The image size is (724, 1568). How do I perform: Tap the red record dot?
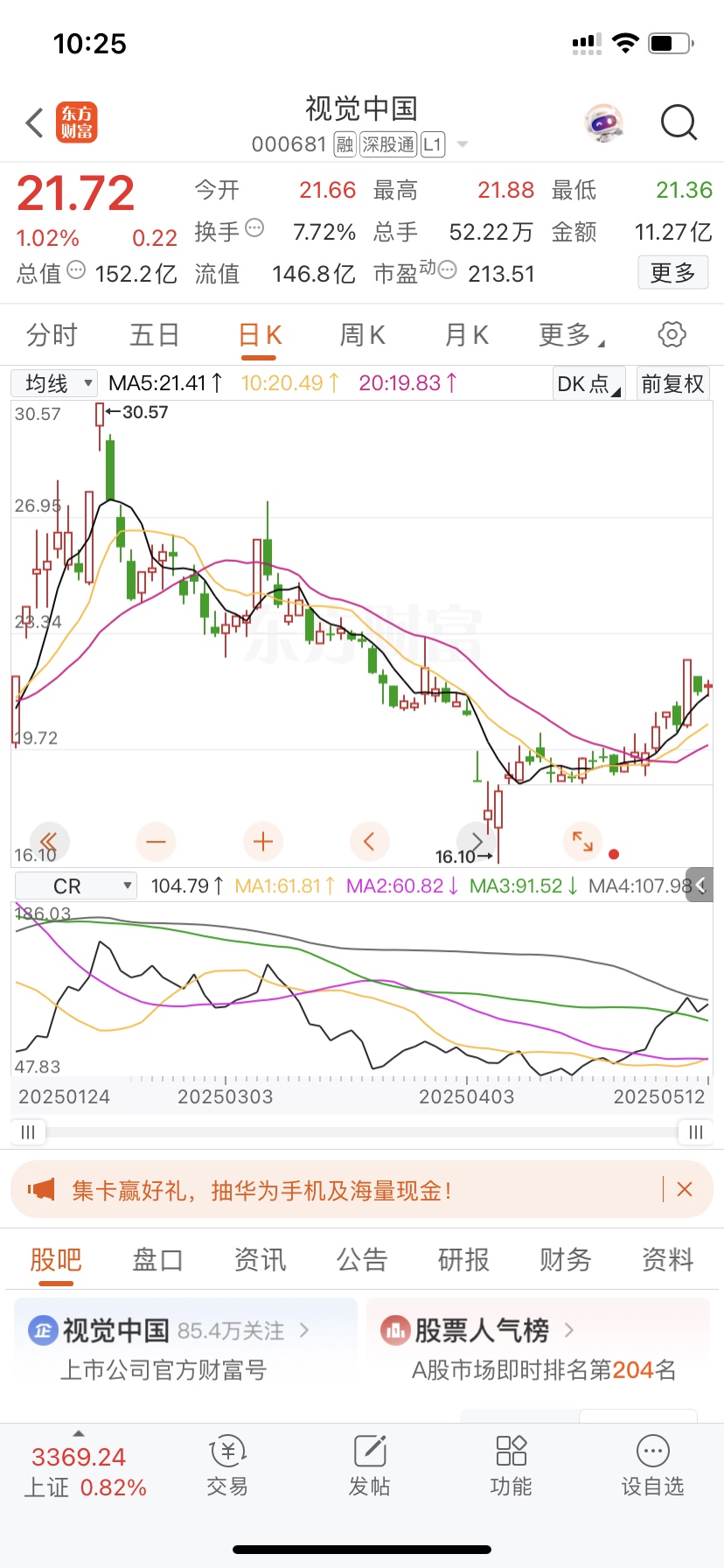click(614, 854)
